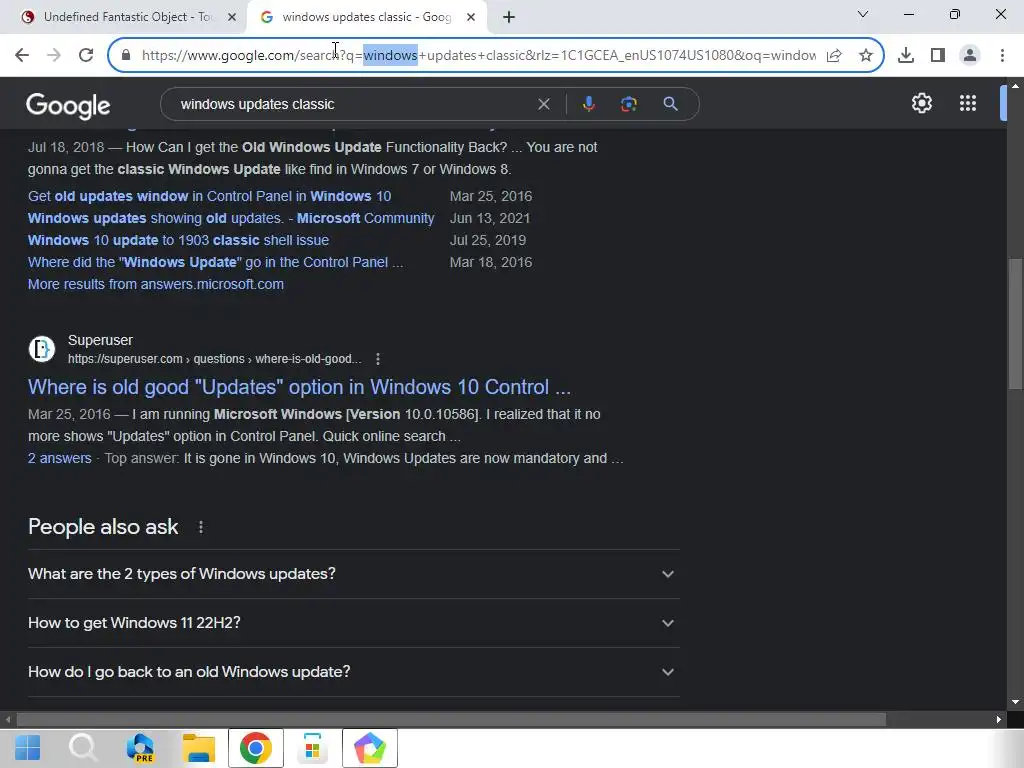Expand 'How do I go back to an old Windows update?'
The height and width of the screenshot is (768, 1024).
click(353, 672)
